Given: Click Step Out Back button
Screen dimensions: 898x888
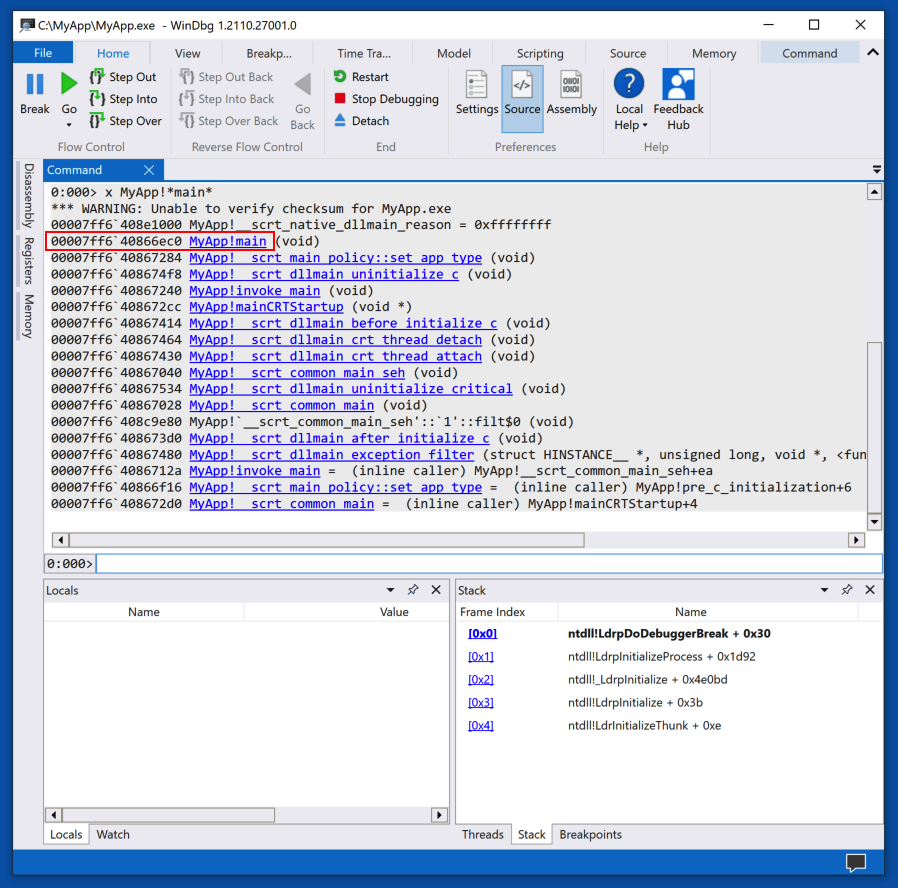Looking at the screenshot, I should tap(226, 77).
